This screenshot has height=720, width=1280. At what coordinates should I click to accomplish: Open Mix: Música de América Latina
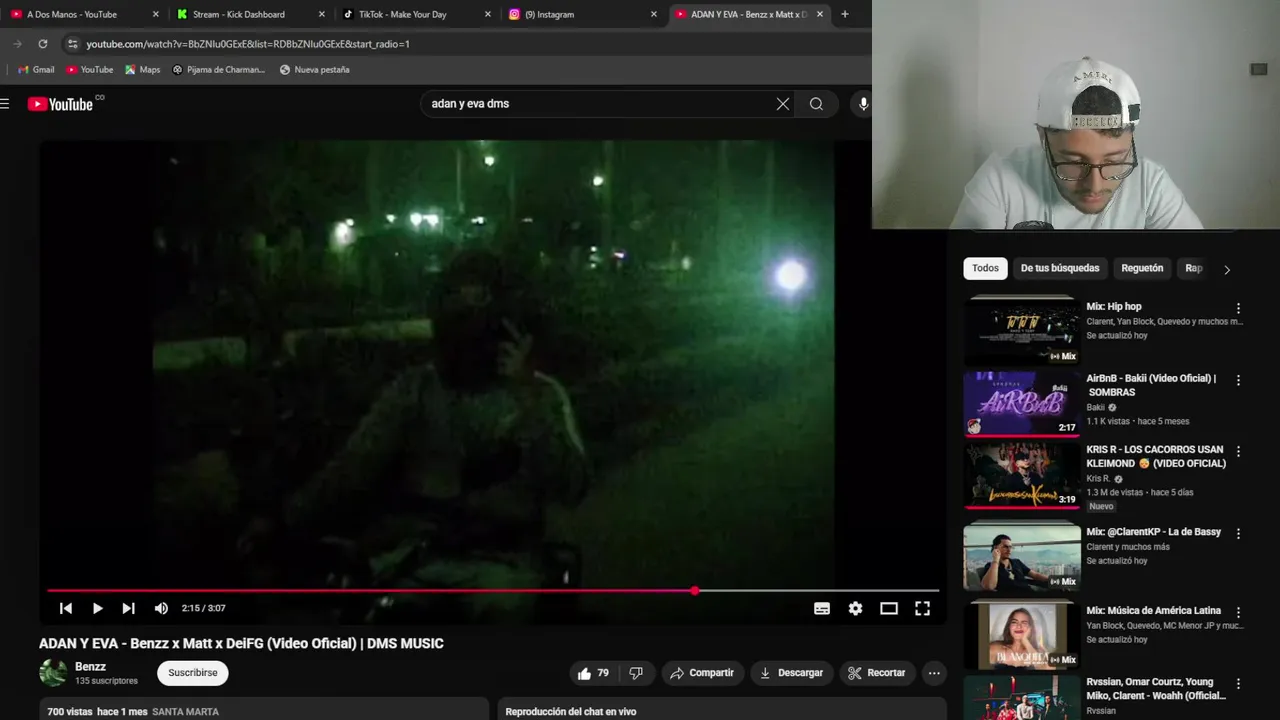pyautogui.click(x=1153, y=611)
